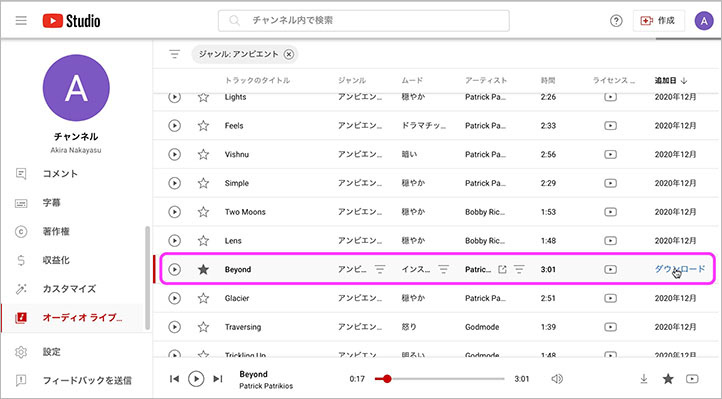Click the channel avatar in the sidebar
This screenshot has height=399, width=722.
point(76,88)
